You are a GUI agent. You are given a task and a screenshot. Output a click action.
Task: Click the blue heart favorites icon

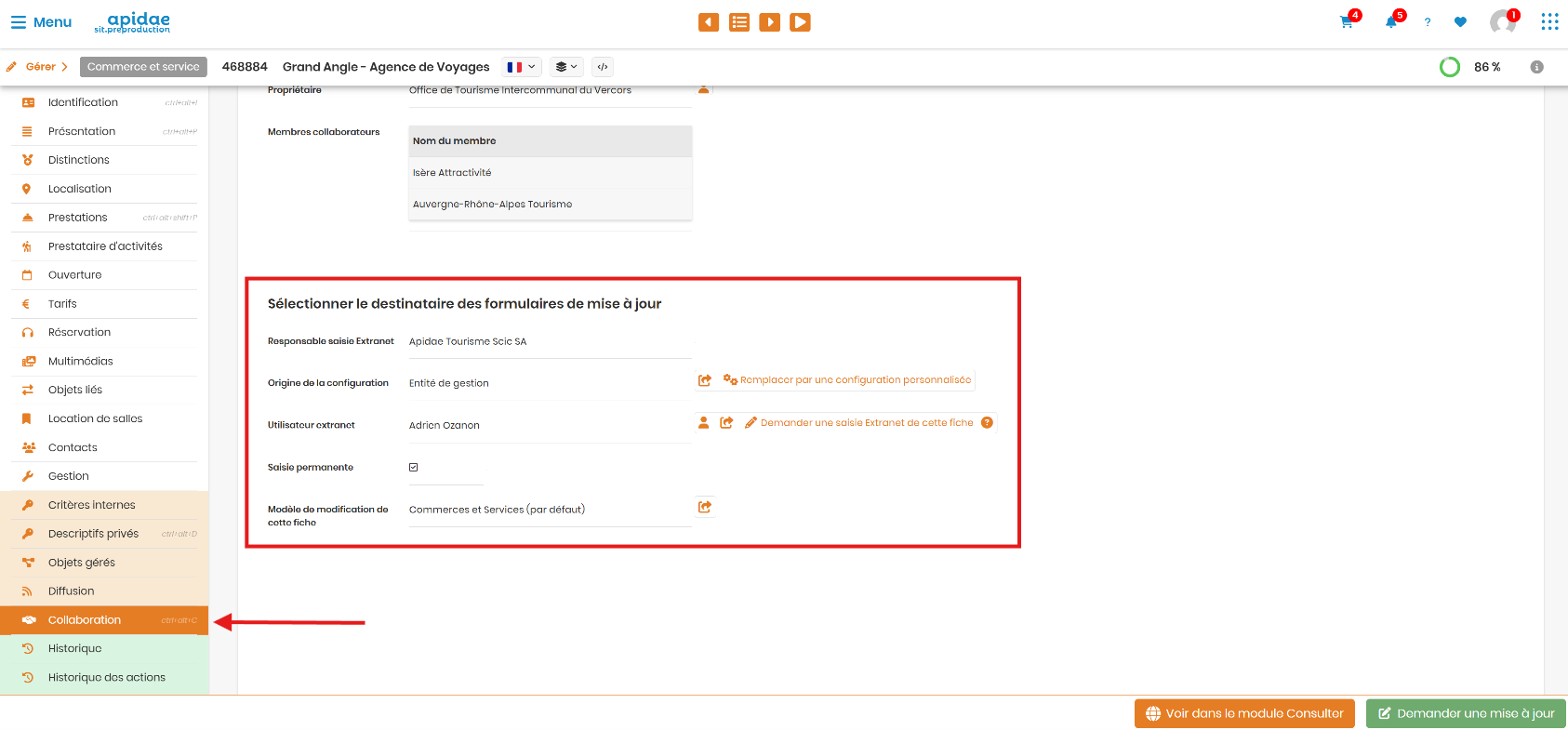[1460, 22]
